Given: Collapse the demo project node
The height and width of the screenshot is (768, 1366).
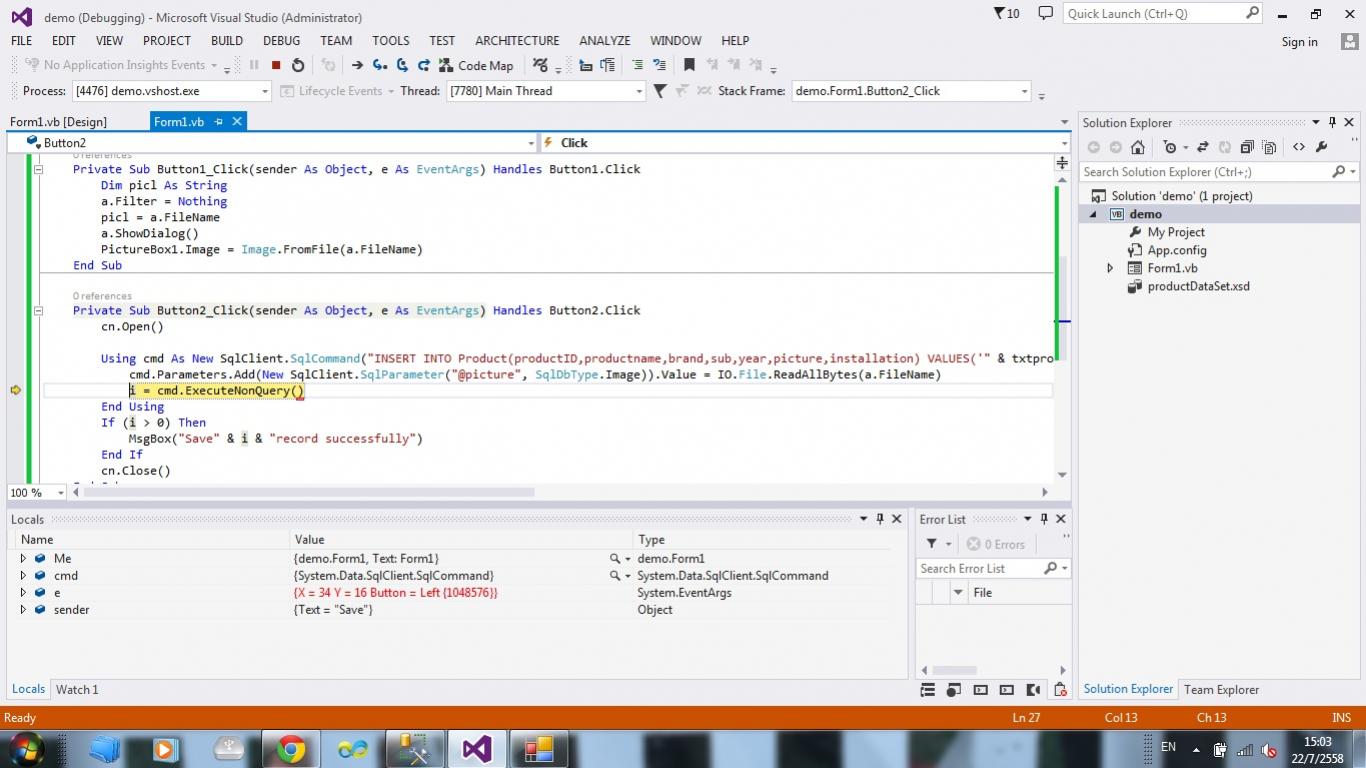Looking at the screenshot, I should point(1093,214).
